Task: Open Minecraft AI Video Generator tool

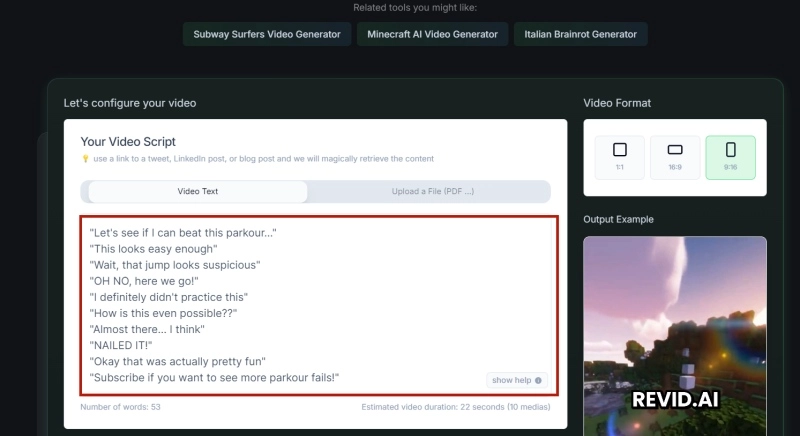Action: click(x=432, y=34)
